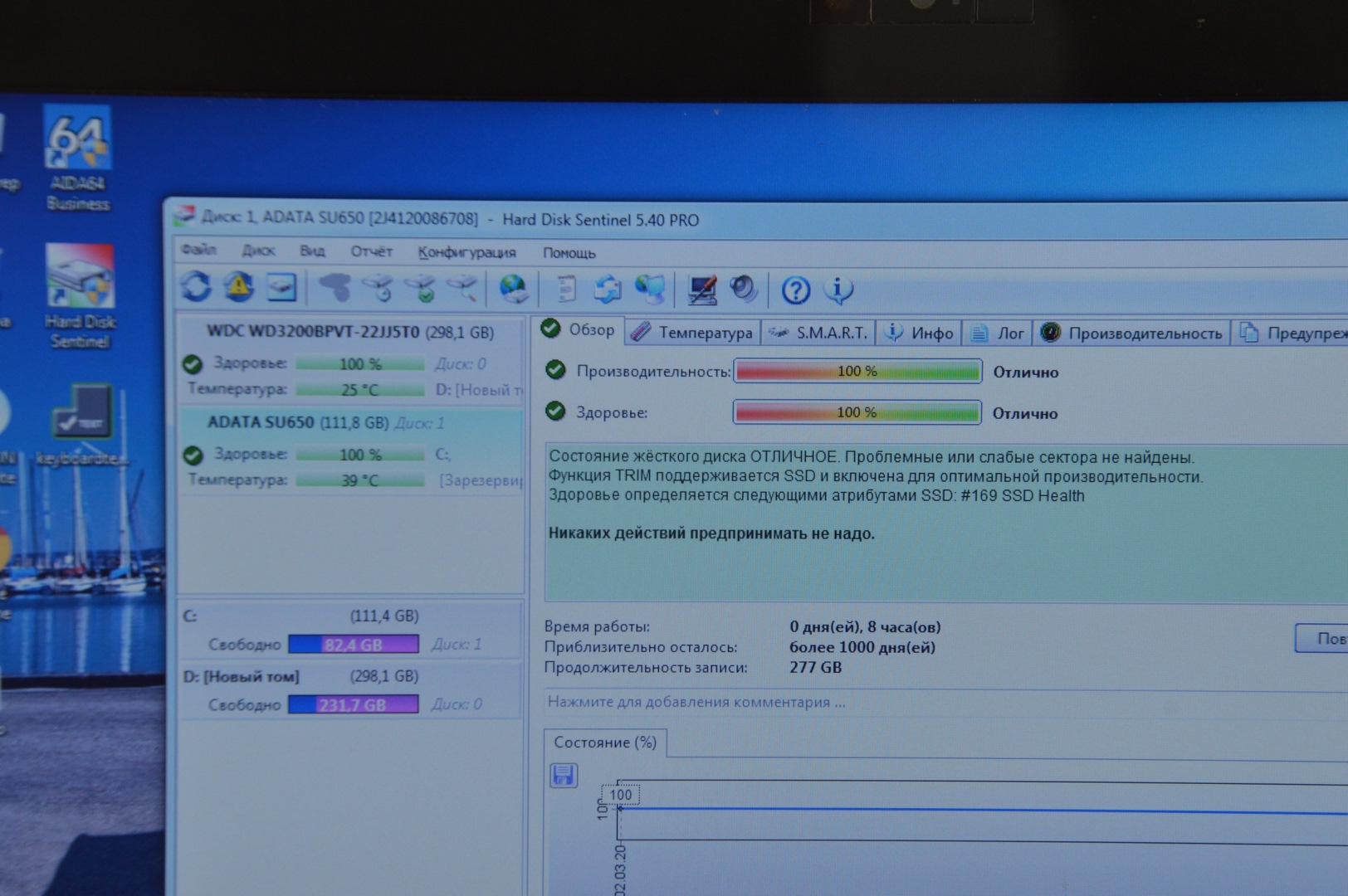This screenshot has height=896, width=1348.
Task: Click the WDC disk health 100 % bar
Action: coord(360,363)
